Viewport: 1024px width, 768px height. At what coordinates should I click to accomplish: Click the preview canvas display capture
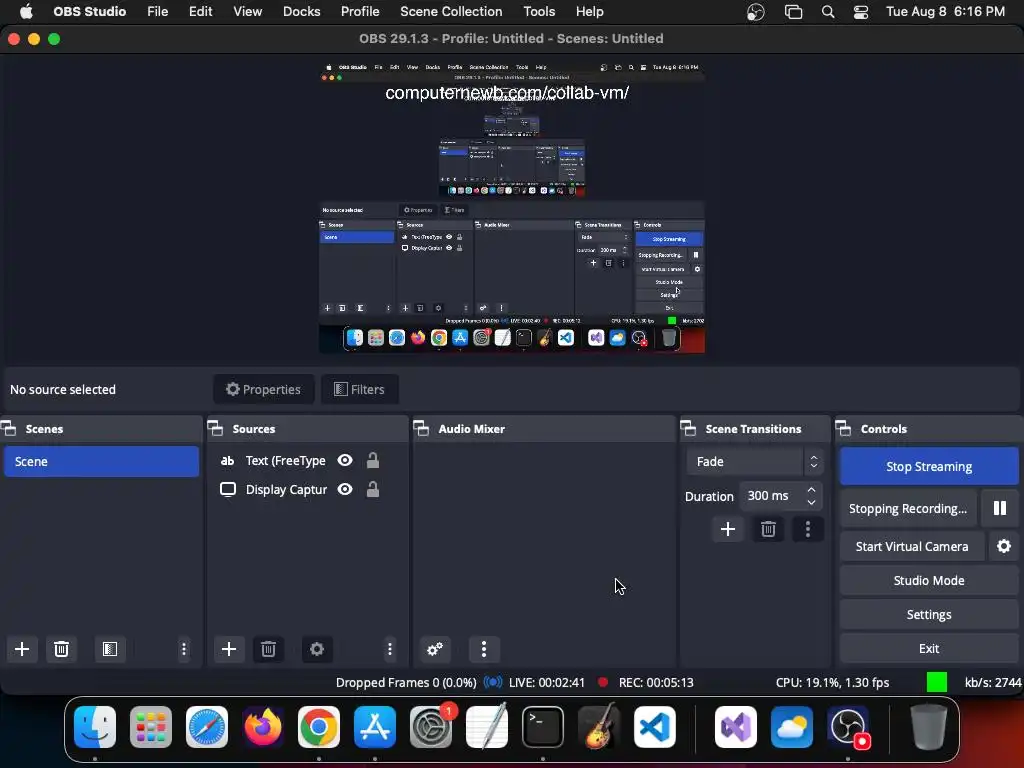click(512, 208)
